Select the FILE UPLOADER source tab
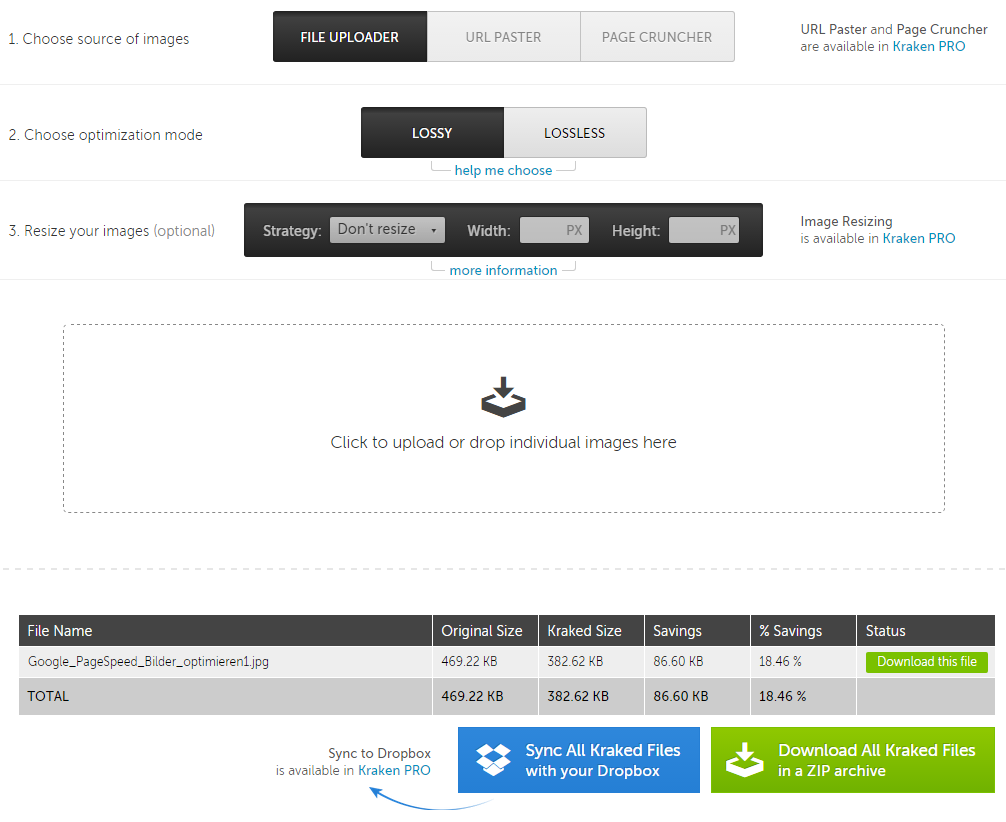The height and width of the screenshot is (822, 1006). pyautogui.click(x=350, y=37)
